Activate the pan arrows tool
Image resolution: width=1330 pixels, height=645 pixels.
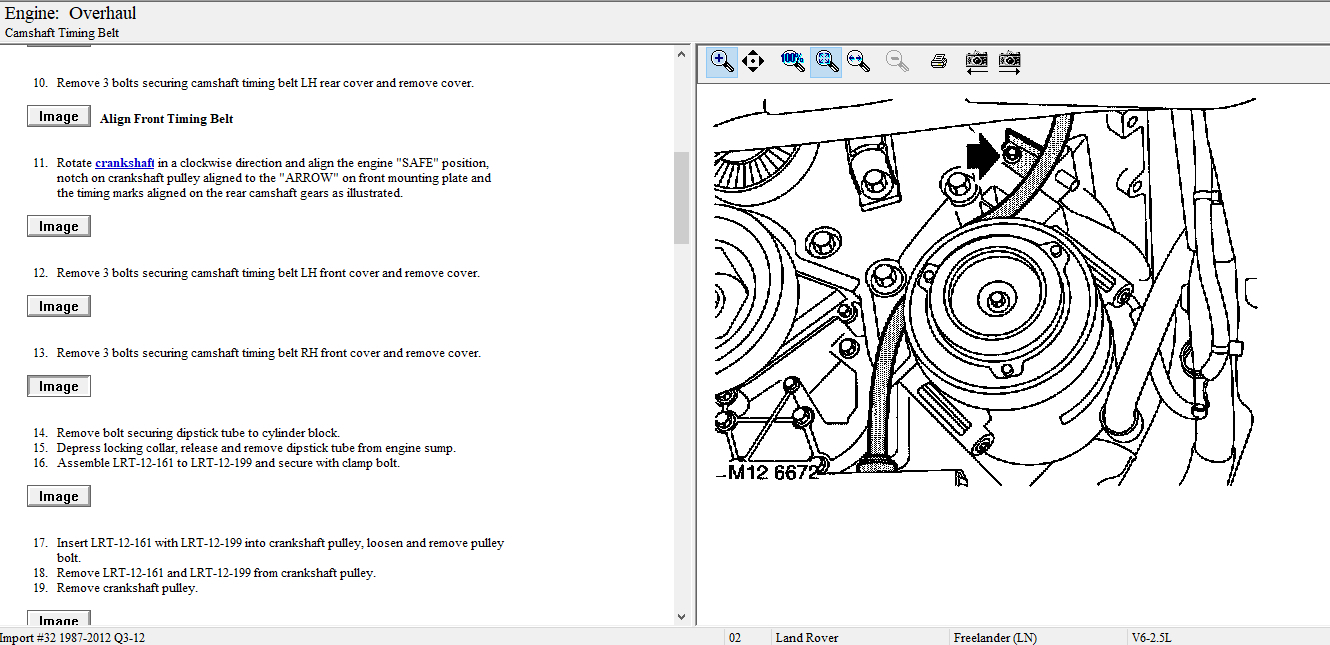pos(753,61)
